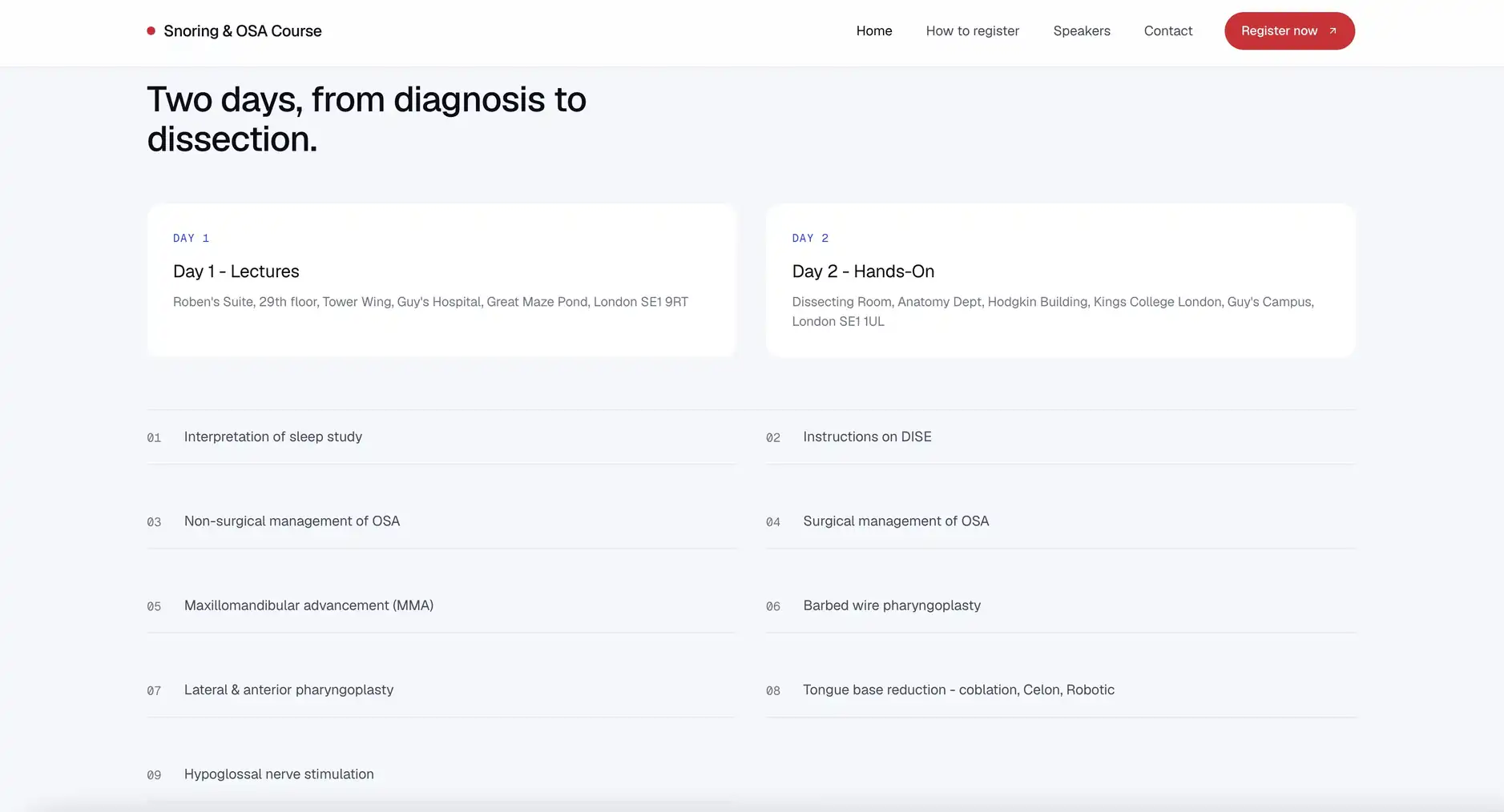Click 'Hypoglossal nerve stimulation' item
Viewport: 1504px width, 812px height.
[x=442, y=774]
